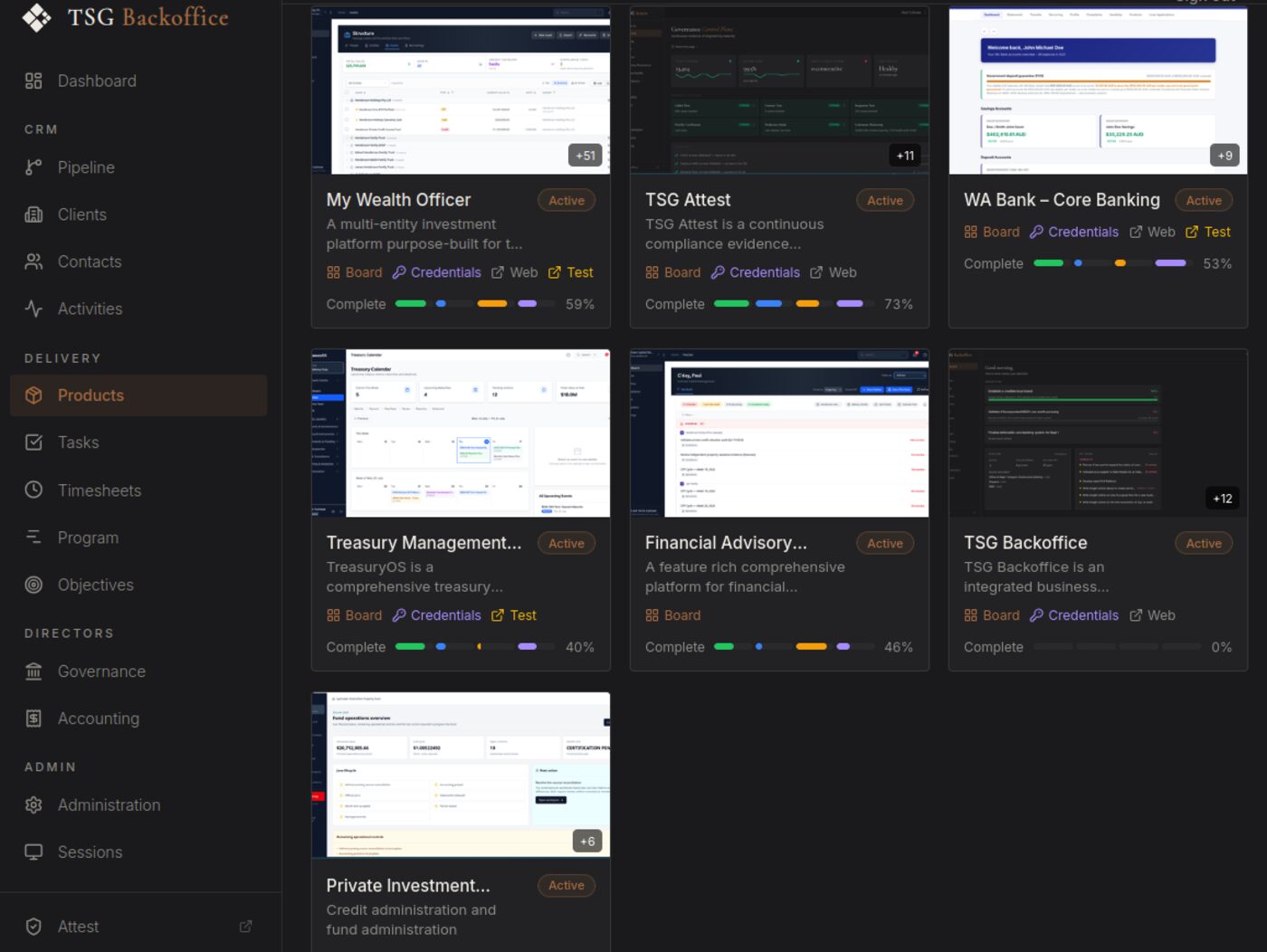Open the TSG Attest screenshot thumbnail
Viewport: 1267px width, 952px height.
click(779, 90)
